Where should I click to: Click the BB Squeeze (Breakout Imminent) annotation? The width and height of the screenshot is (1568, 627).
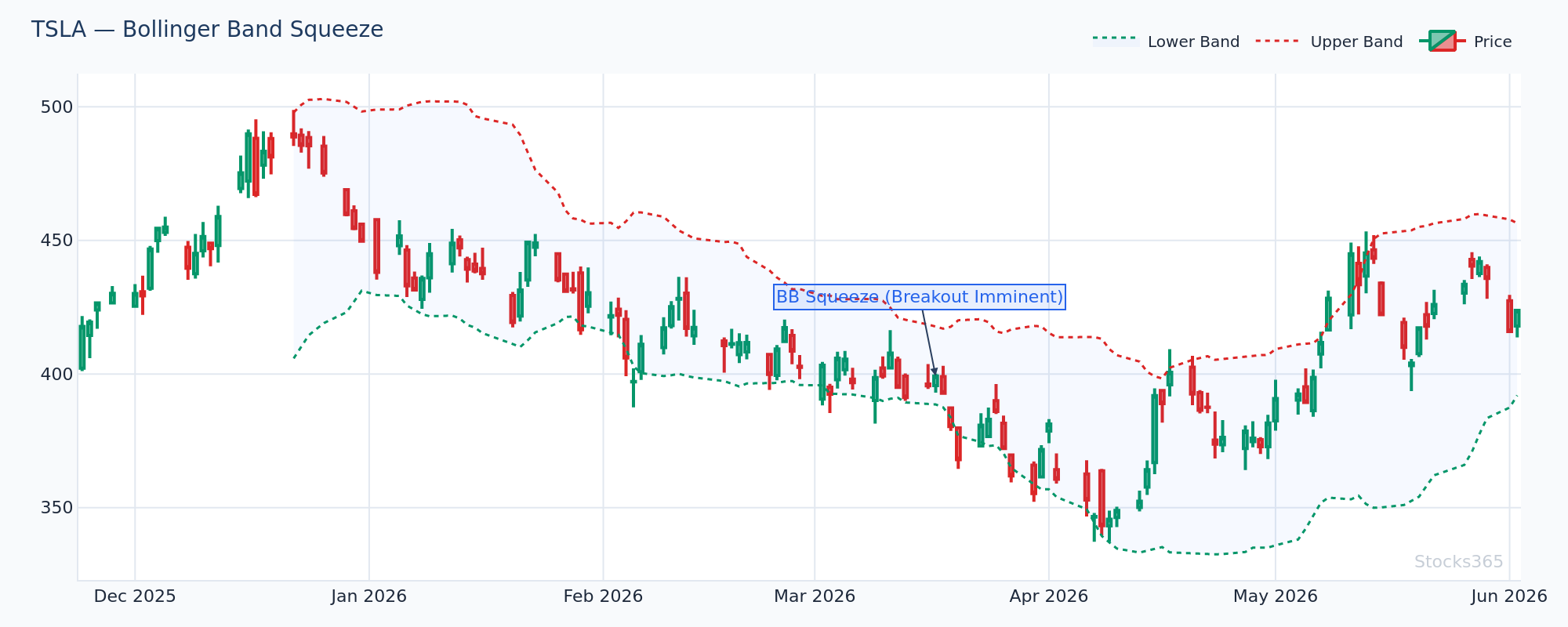coord(920,297)
